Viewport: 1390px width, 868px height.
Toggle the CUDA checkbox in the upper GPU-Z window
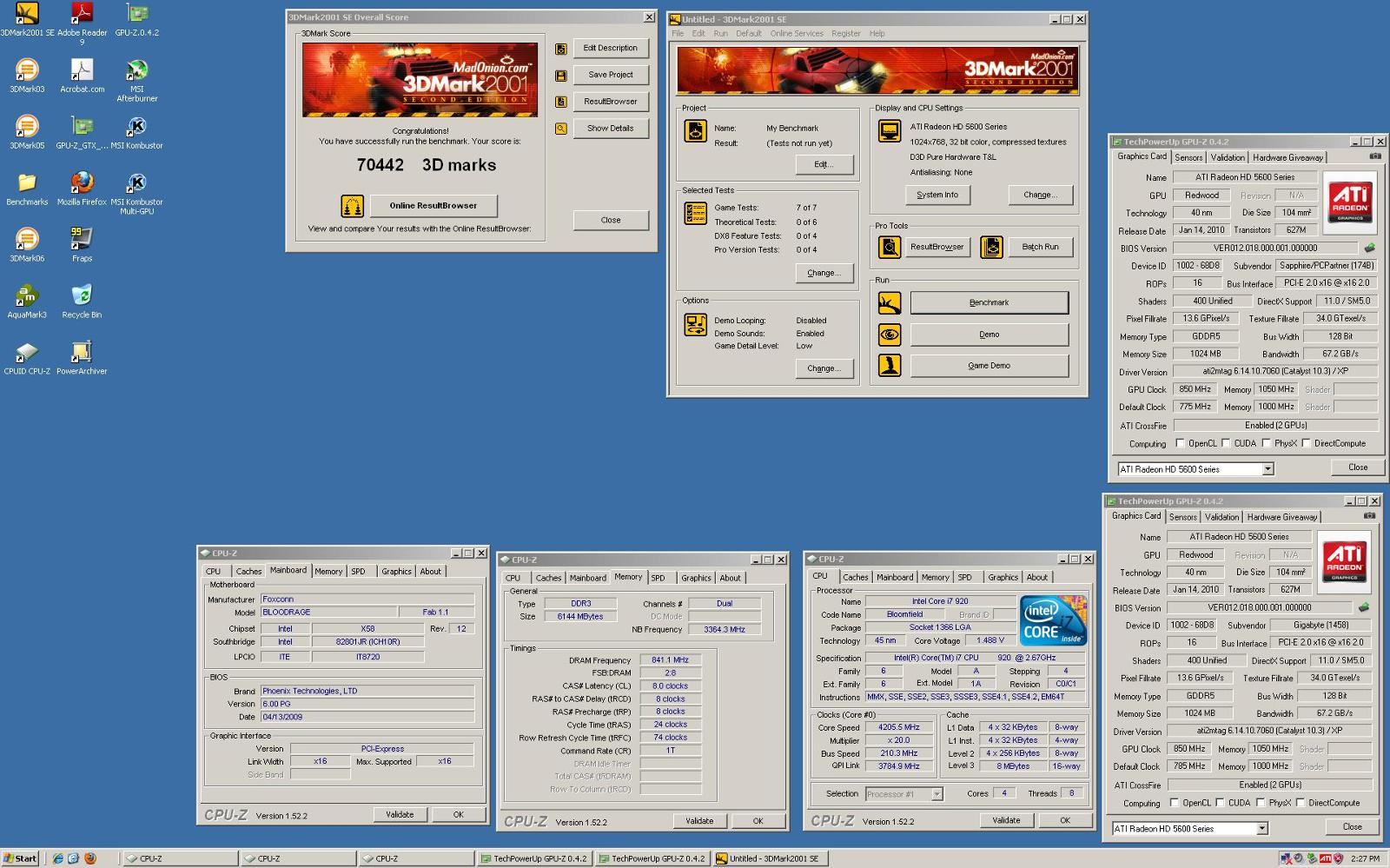1226,443
